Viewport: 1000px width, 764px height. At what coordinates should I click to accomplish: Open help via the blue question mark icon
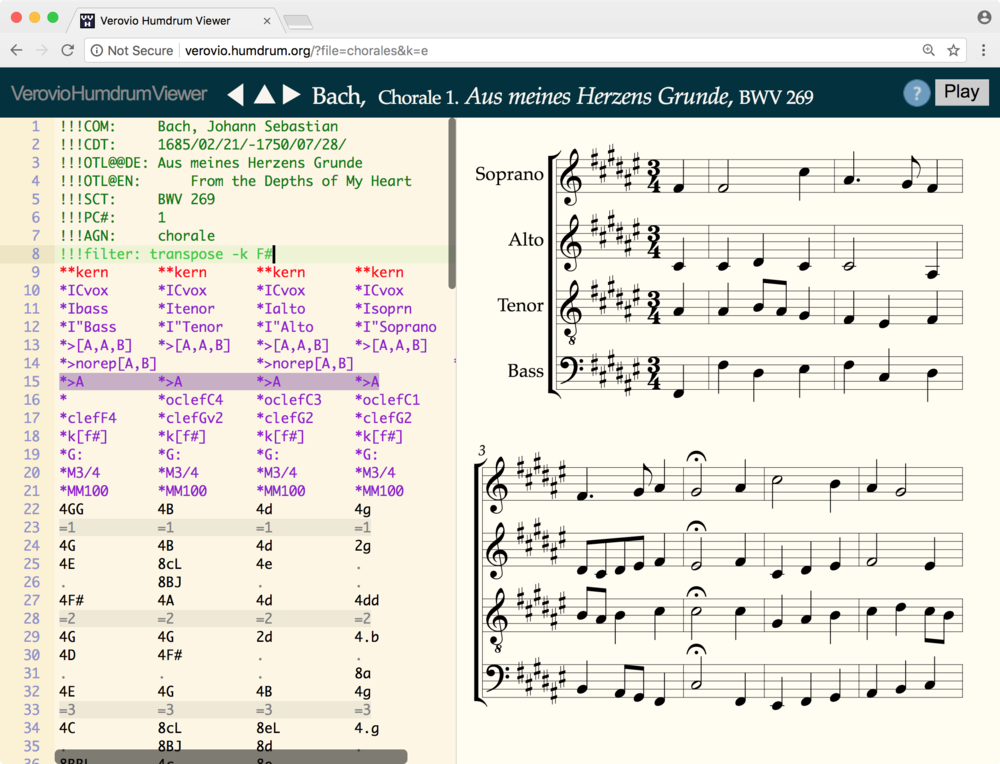click(x=916, y=93)
